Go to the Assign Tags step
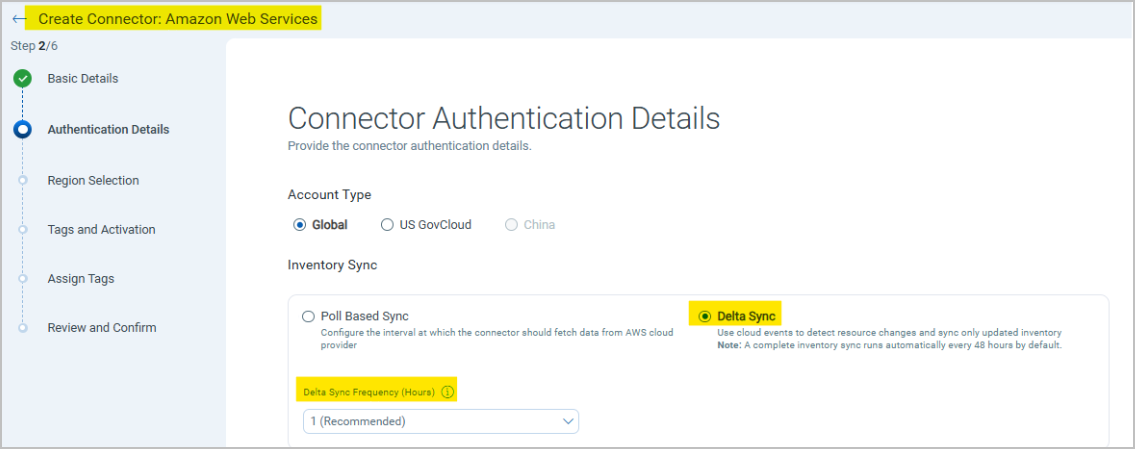This screenshot has width=1135, height=449. [x=81, y=279]
